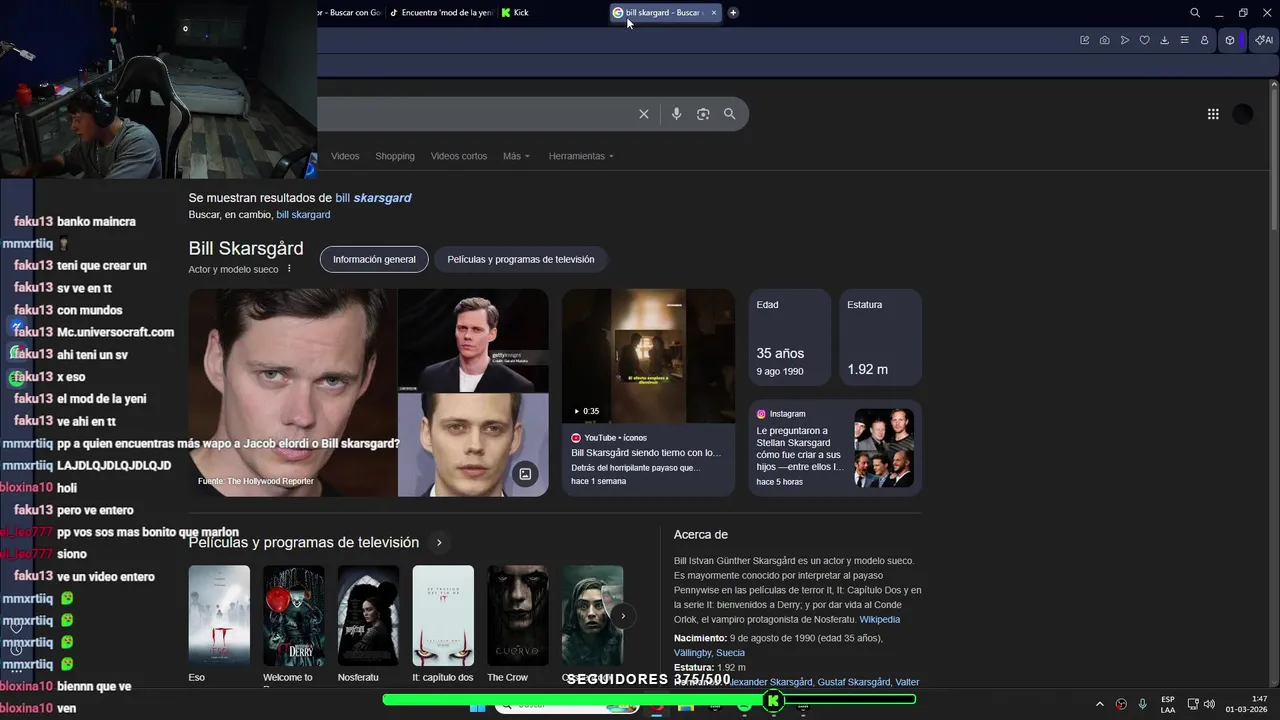Image resolution: width=1280 pixels, height=720 pixels.
Task: Open the AI assistant button
Action: pos(1264,40)
